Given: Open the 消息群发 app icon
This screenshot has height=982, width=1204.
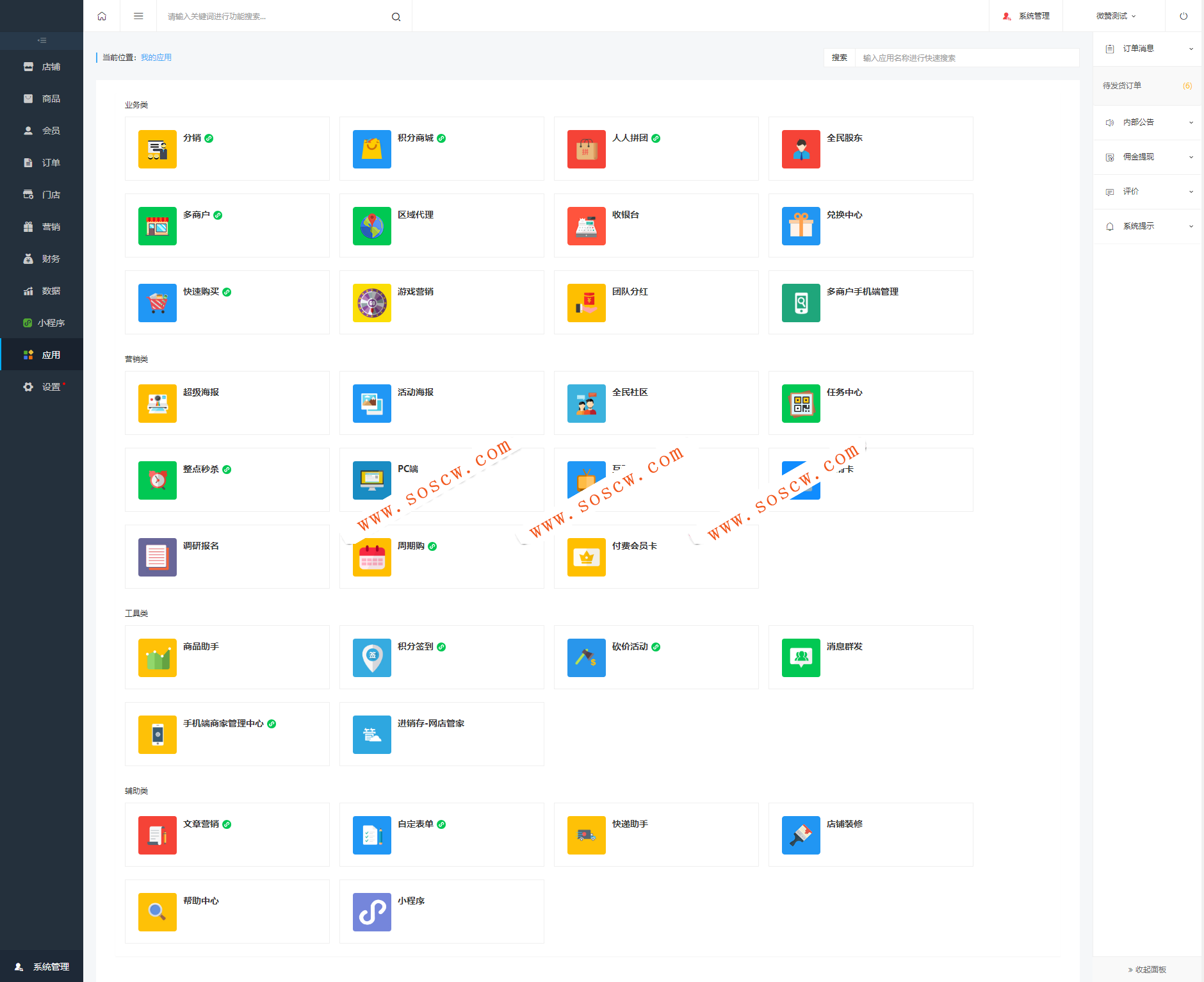Looking at the screenshot, I should point(801,658).
